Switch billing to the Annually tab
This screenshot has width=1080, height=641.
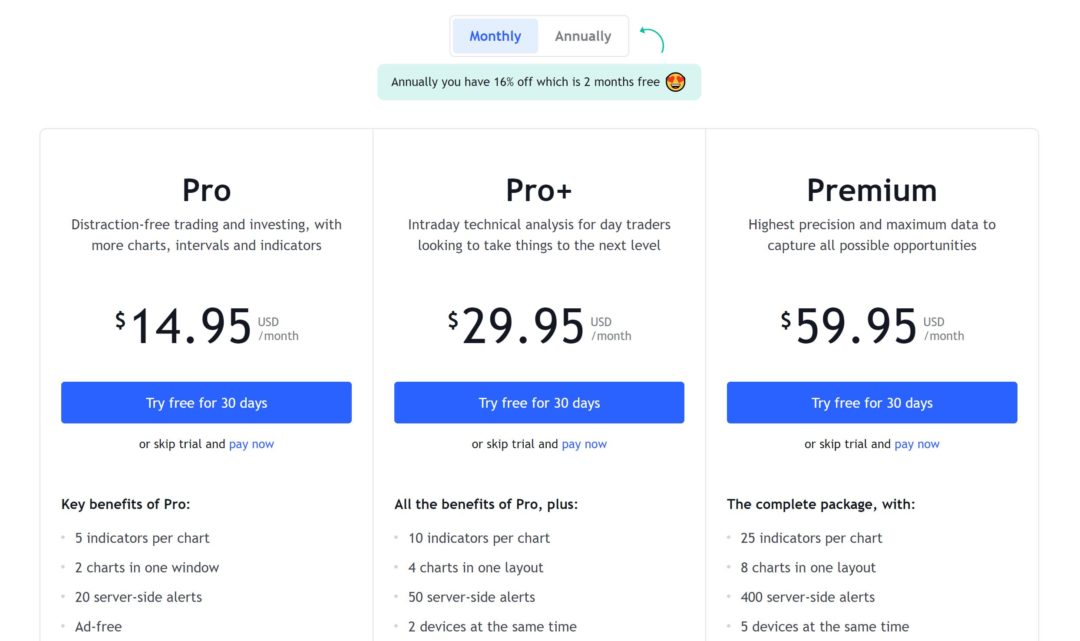coord(583,35)
